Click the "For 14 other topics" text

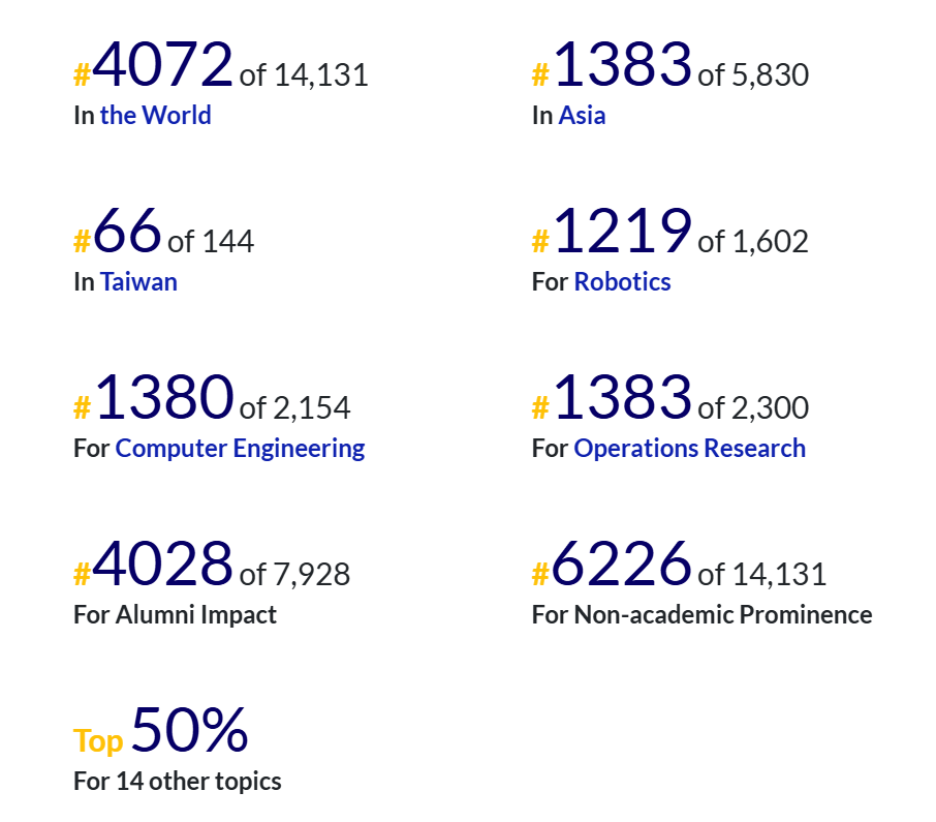pos(177,781)
